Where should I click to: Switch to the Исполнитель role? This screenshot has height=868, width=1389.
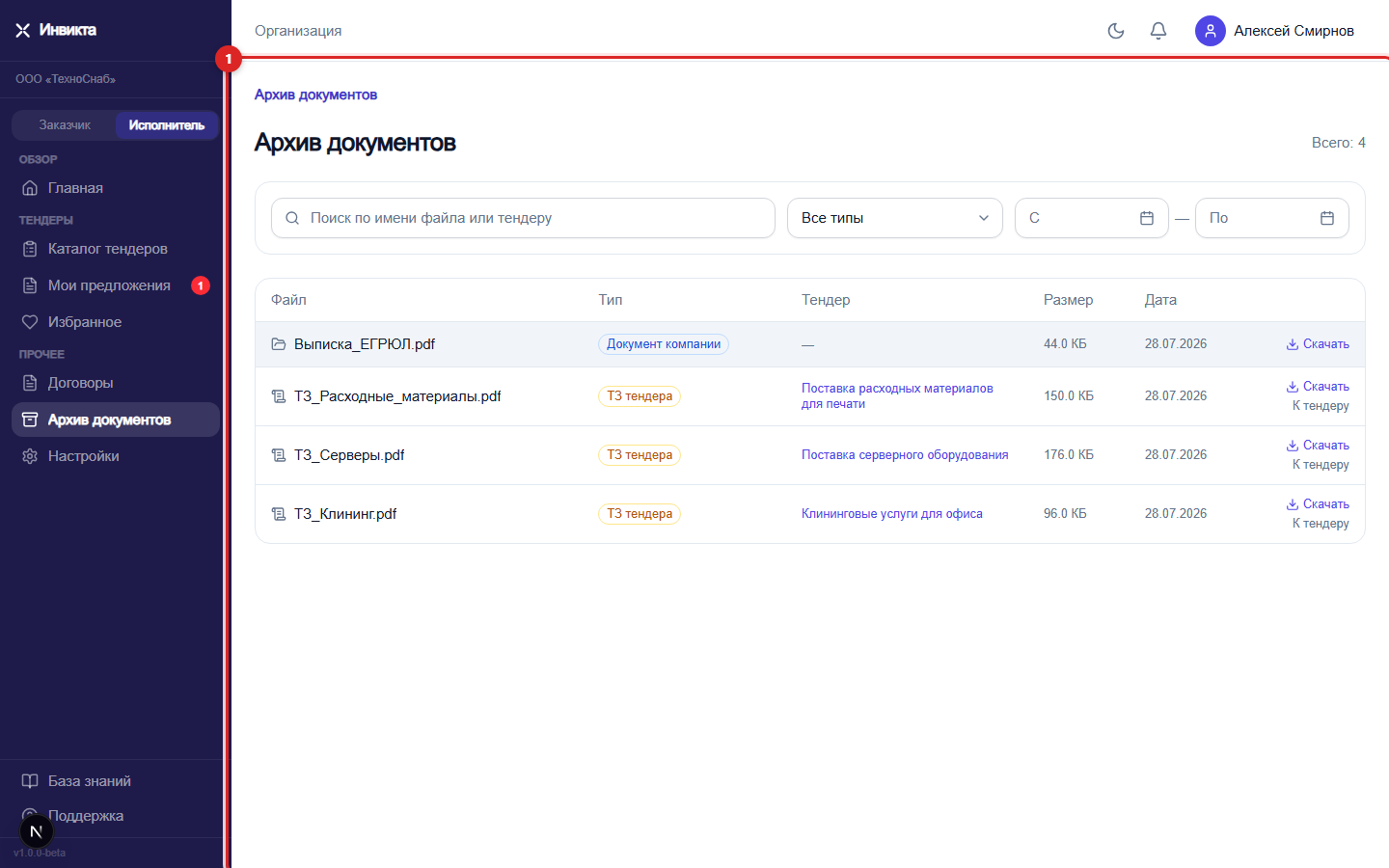167,125
